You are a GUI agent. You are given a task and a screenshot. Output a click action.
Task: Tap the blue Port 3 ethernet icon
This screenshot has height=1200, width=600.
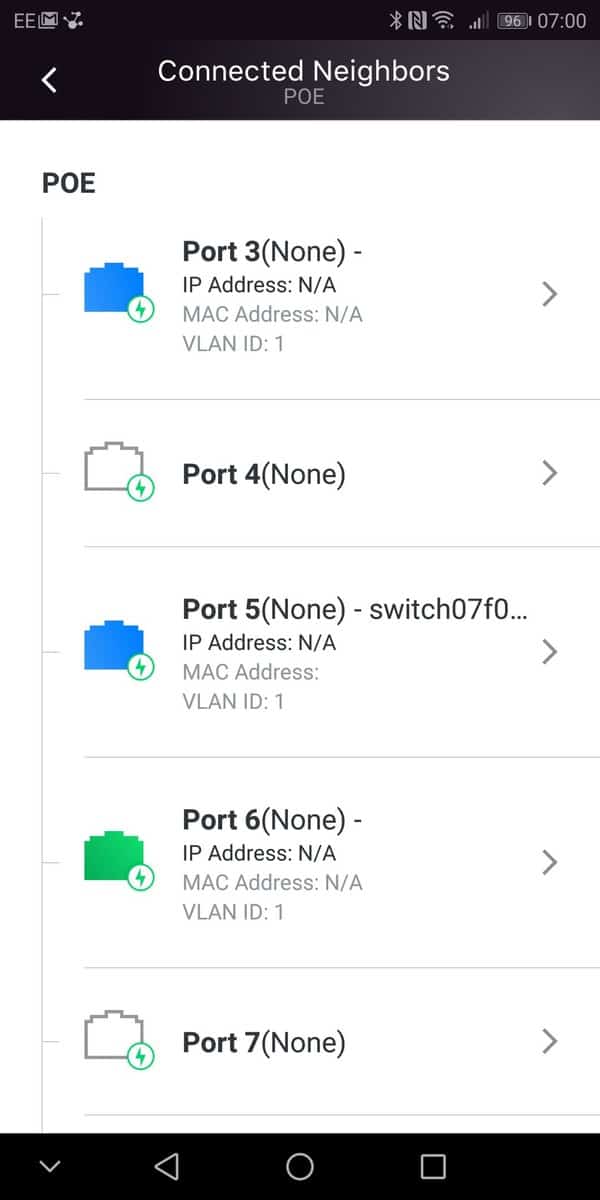click(x=113, y=291)
